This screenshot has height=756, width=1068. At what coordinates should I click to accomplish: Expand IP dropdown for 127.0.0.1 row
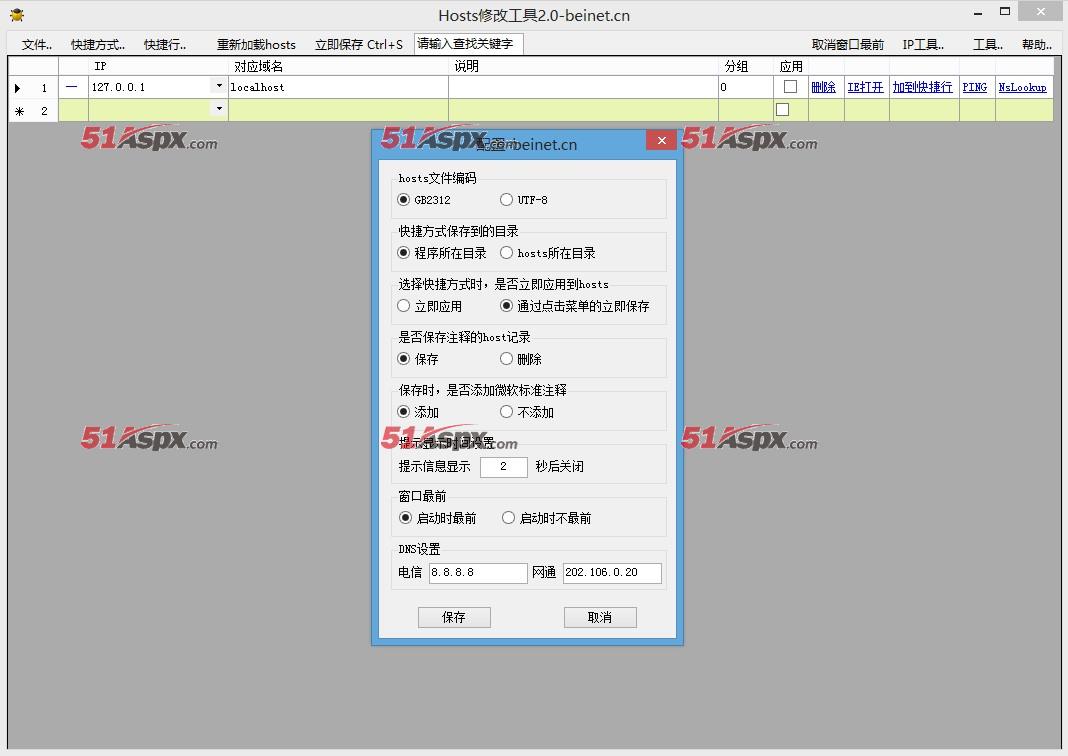pyautogui.click(x=219, y=87)
